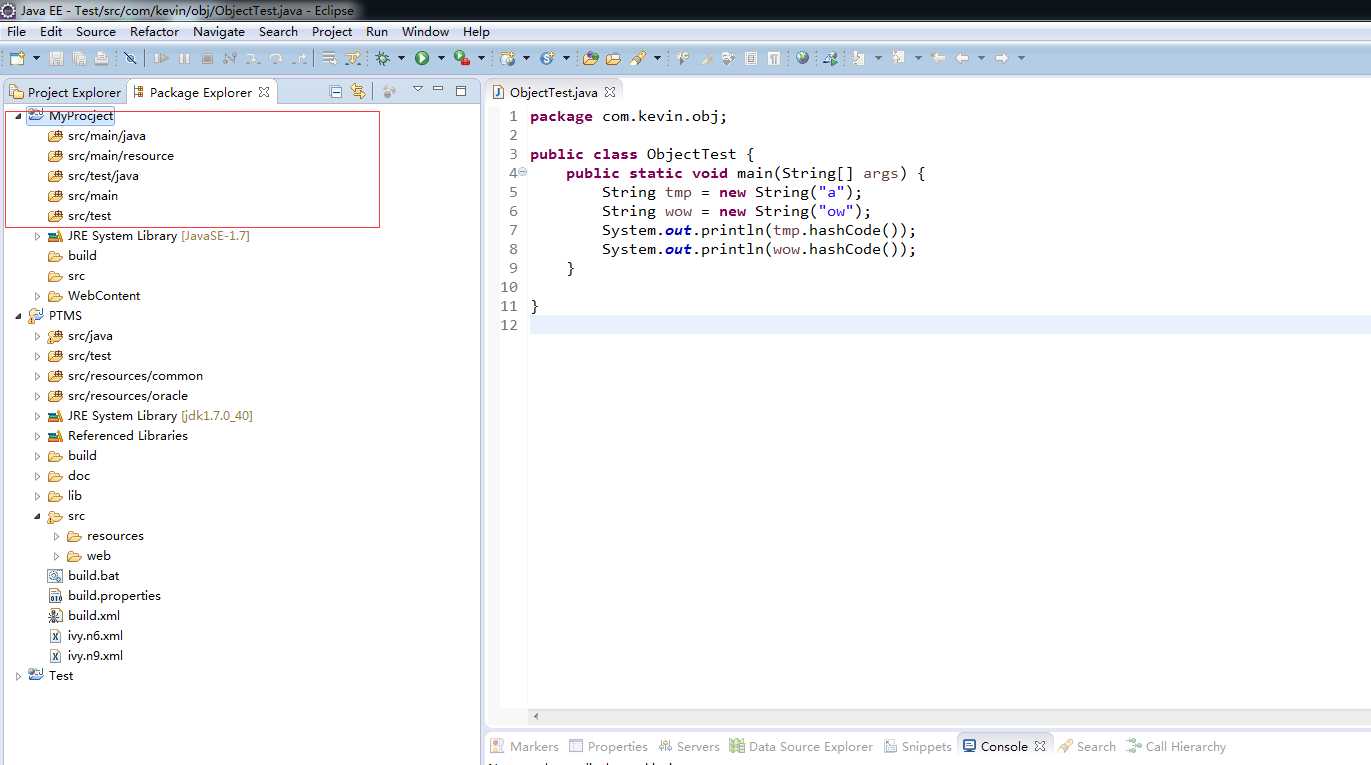Select src/resources/oracle folder in PTMS

coord(117,396)
